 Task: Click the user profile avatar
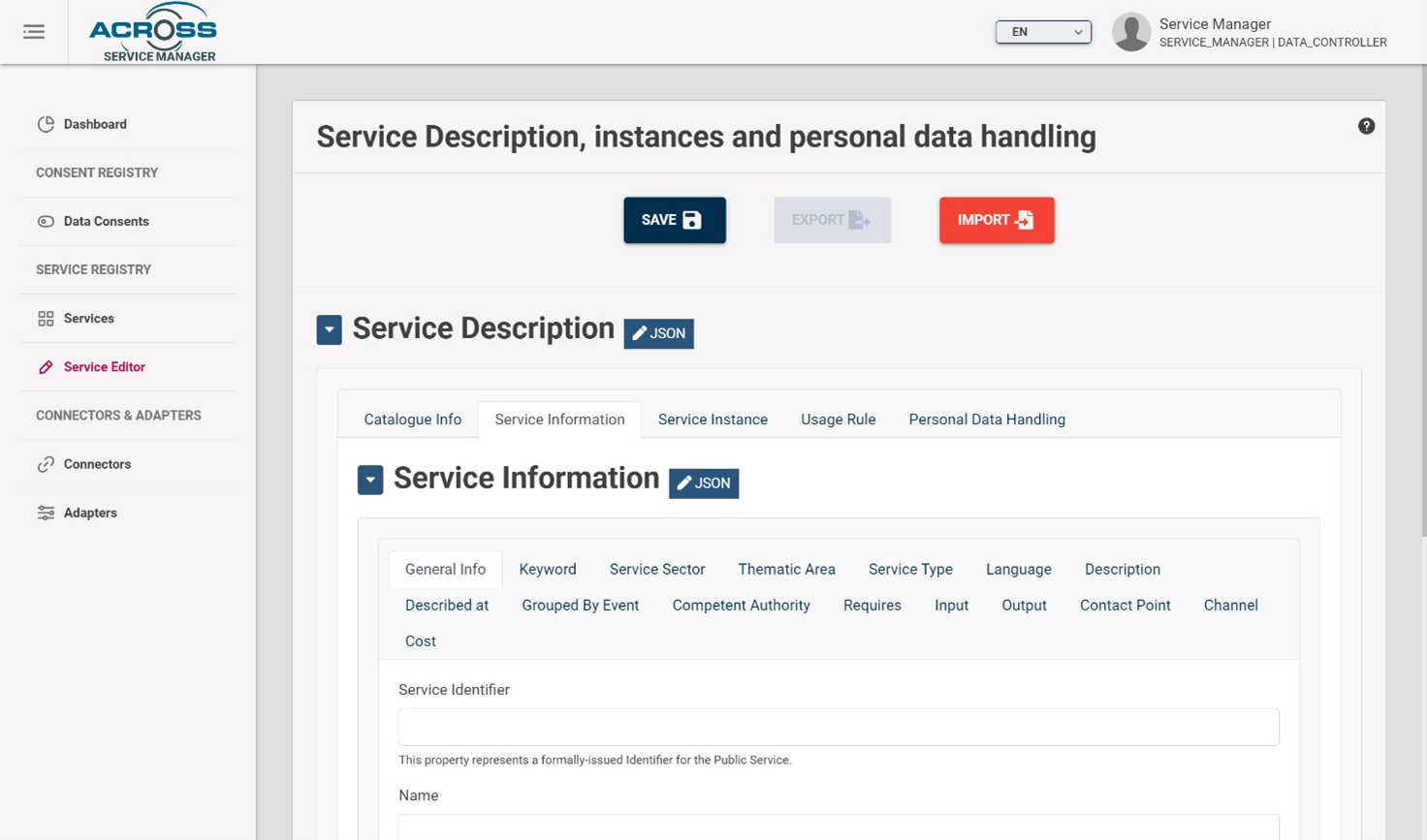click(x=1130, y=32)
